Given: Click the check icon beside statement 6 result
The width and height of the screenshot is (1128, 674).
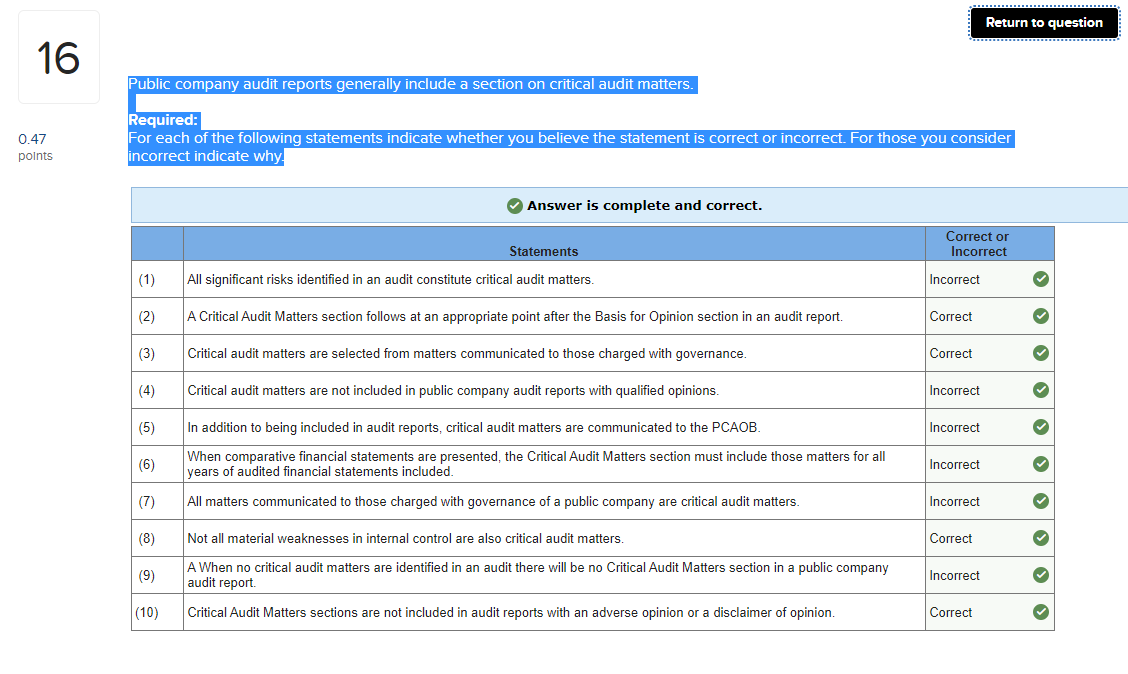Looking at the screenshot, I should tap(1041, 464).
